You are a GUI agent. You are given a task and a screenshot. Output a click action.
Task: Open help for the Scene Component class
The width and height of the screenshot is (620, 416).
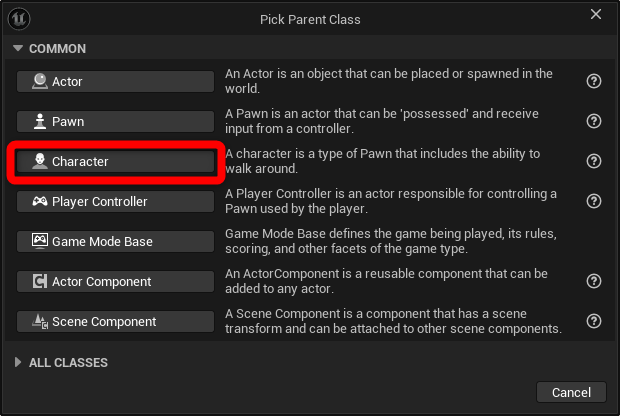pos(593,321)
